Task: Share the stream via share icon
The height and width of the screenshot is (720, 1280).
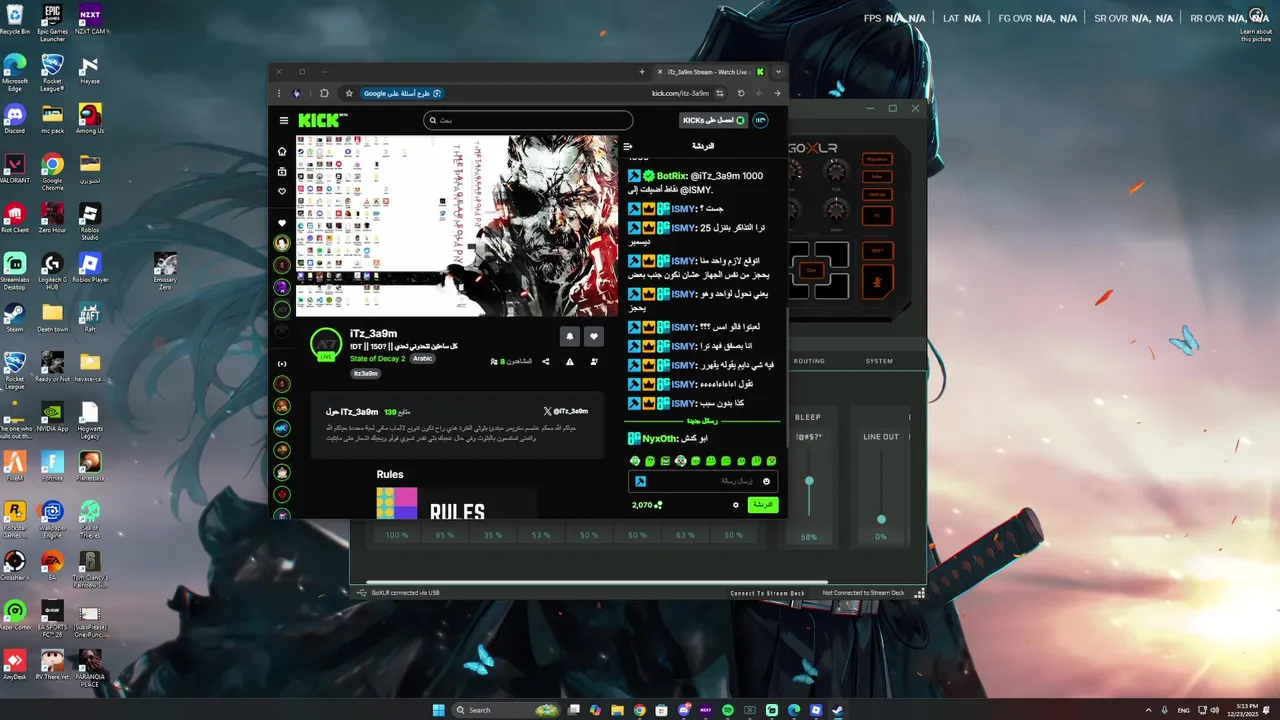Action: [x=546, y=361]
